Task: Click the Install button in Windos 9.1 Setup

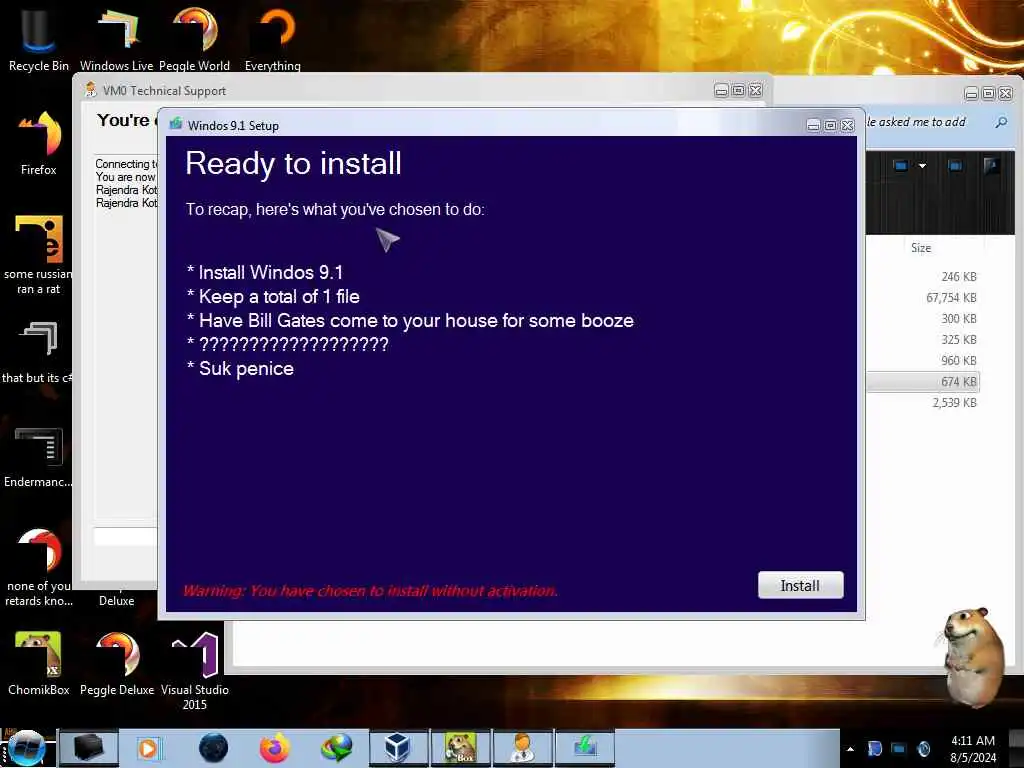Action: [800, 585]
